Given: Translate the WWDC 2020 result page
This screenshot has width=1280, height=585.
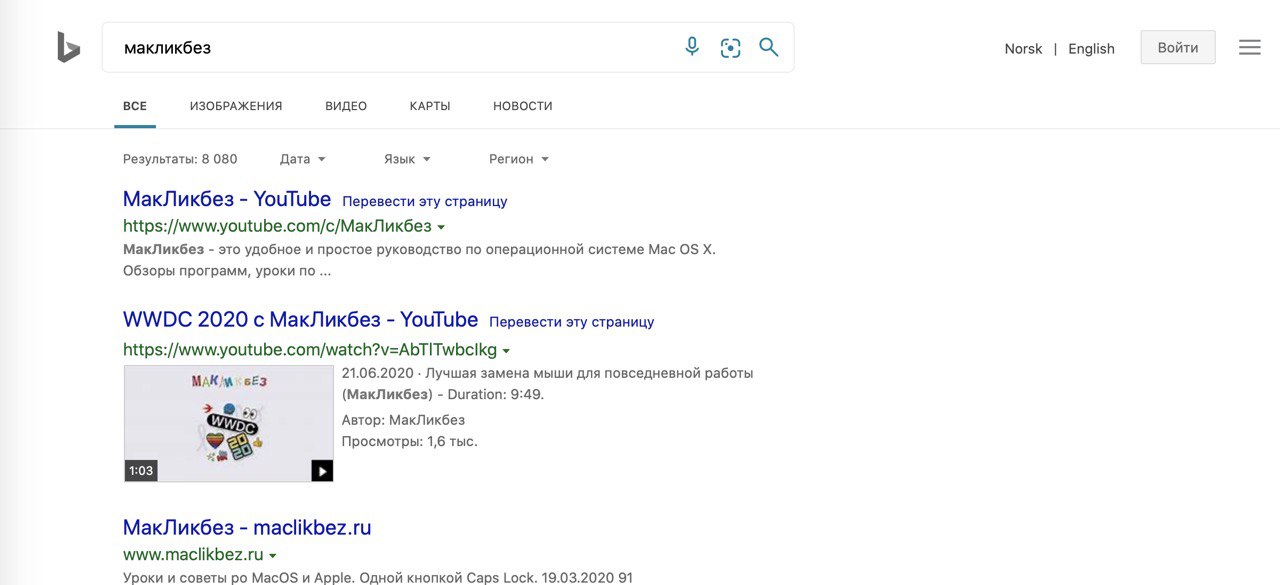Looking at the screenshot, I should click(x=572, y=322).
